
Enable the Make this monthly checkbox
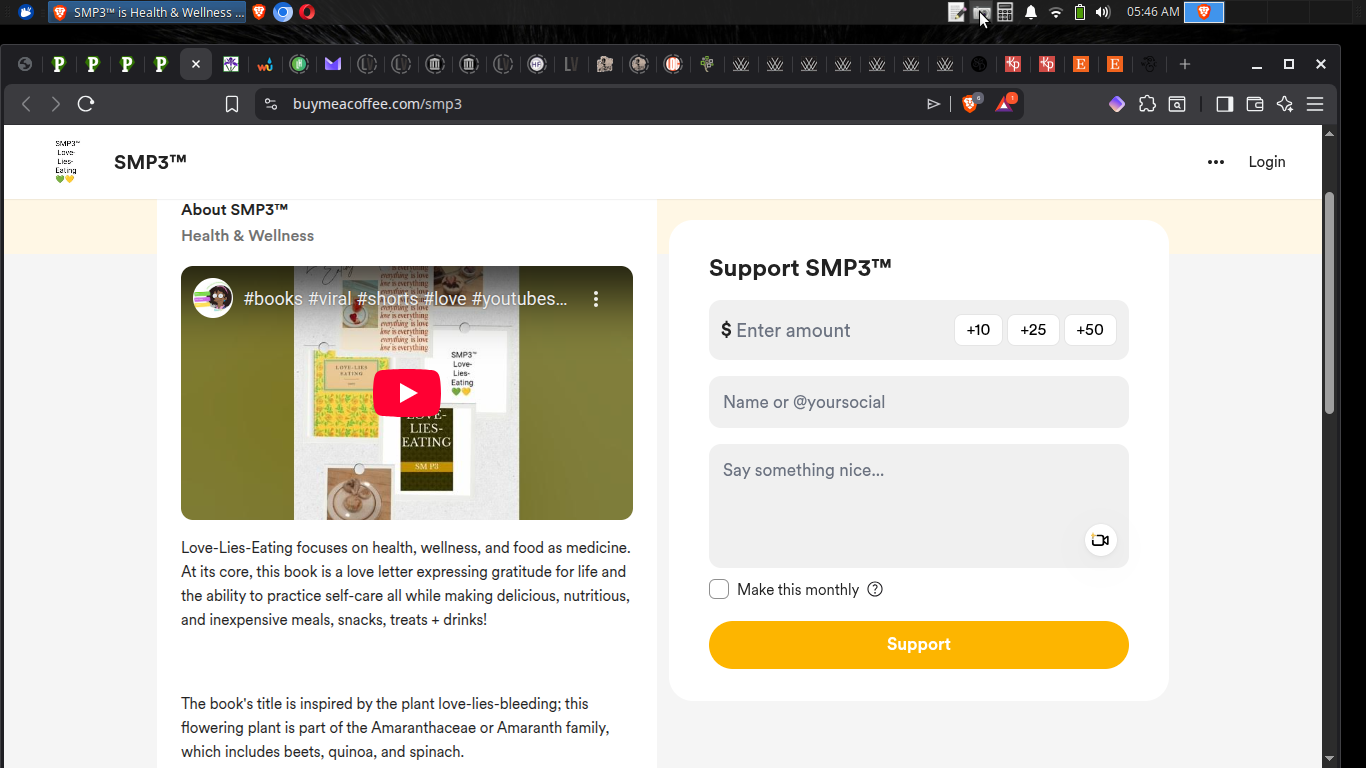click(719, 589)
